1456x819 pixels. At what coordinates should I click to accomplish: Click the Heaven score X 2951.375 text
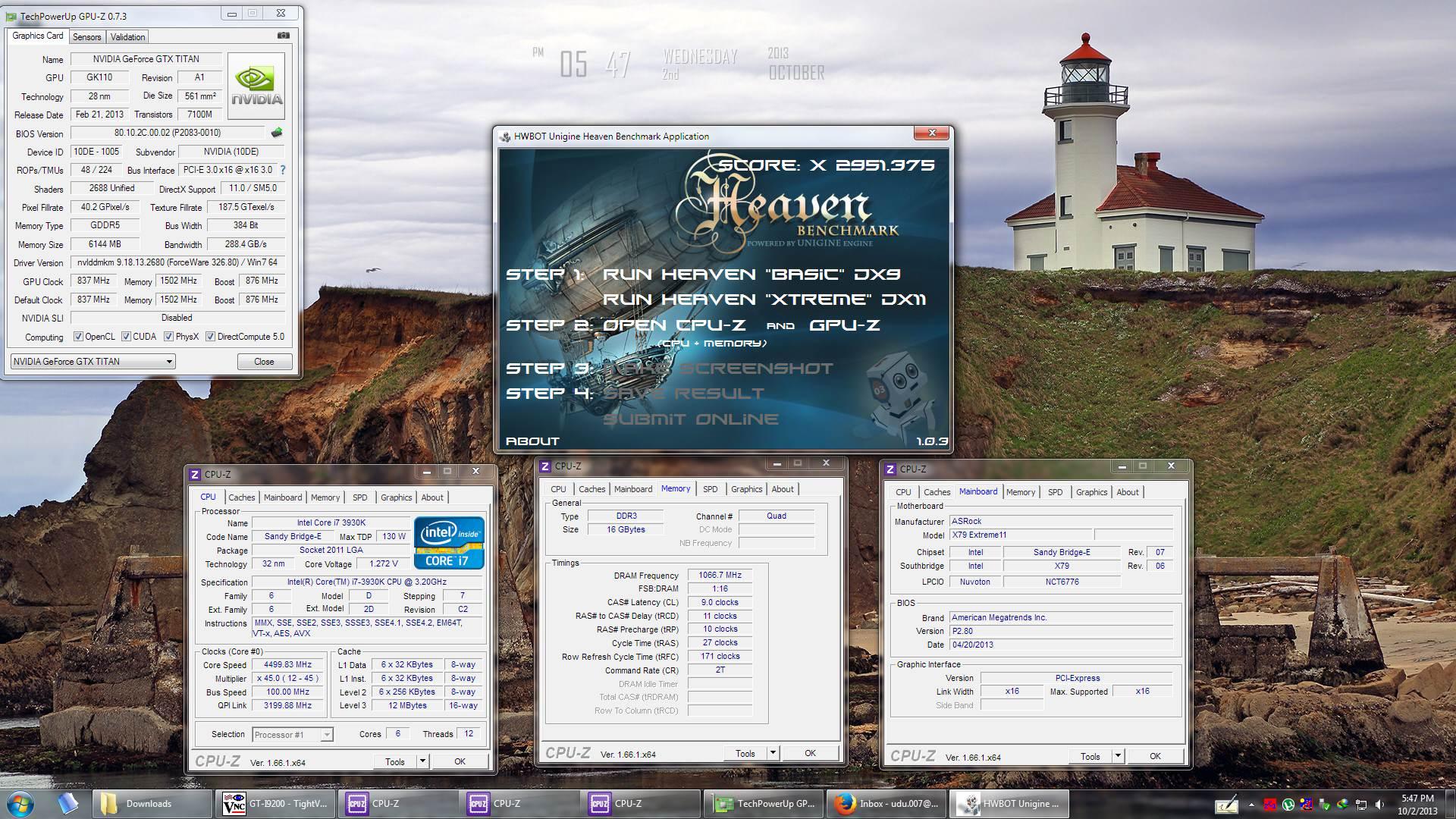point(827,165)
